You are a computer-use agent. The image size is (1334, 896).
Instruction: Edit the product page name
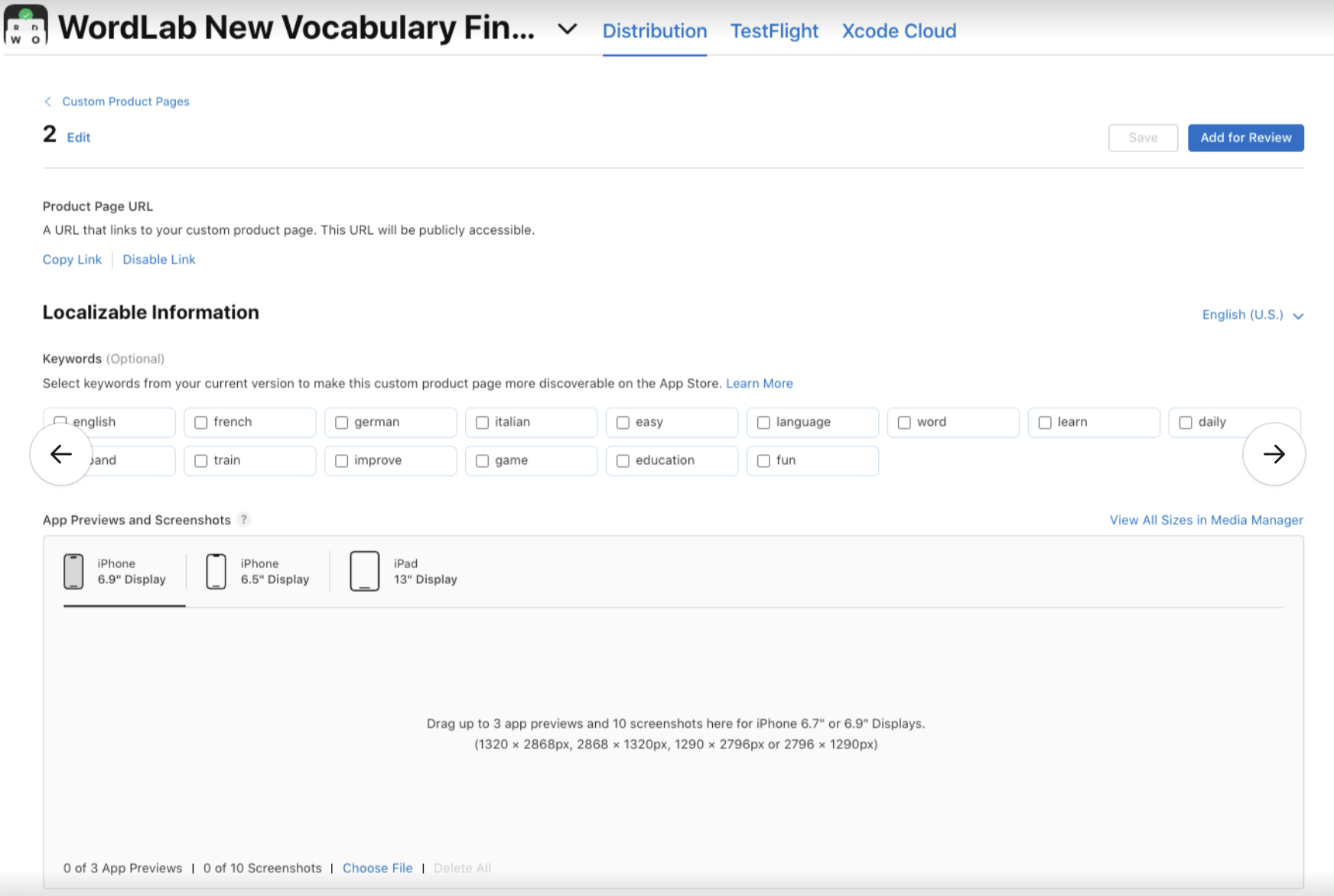pyautogui.click(x=79, y=138)
